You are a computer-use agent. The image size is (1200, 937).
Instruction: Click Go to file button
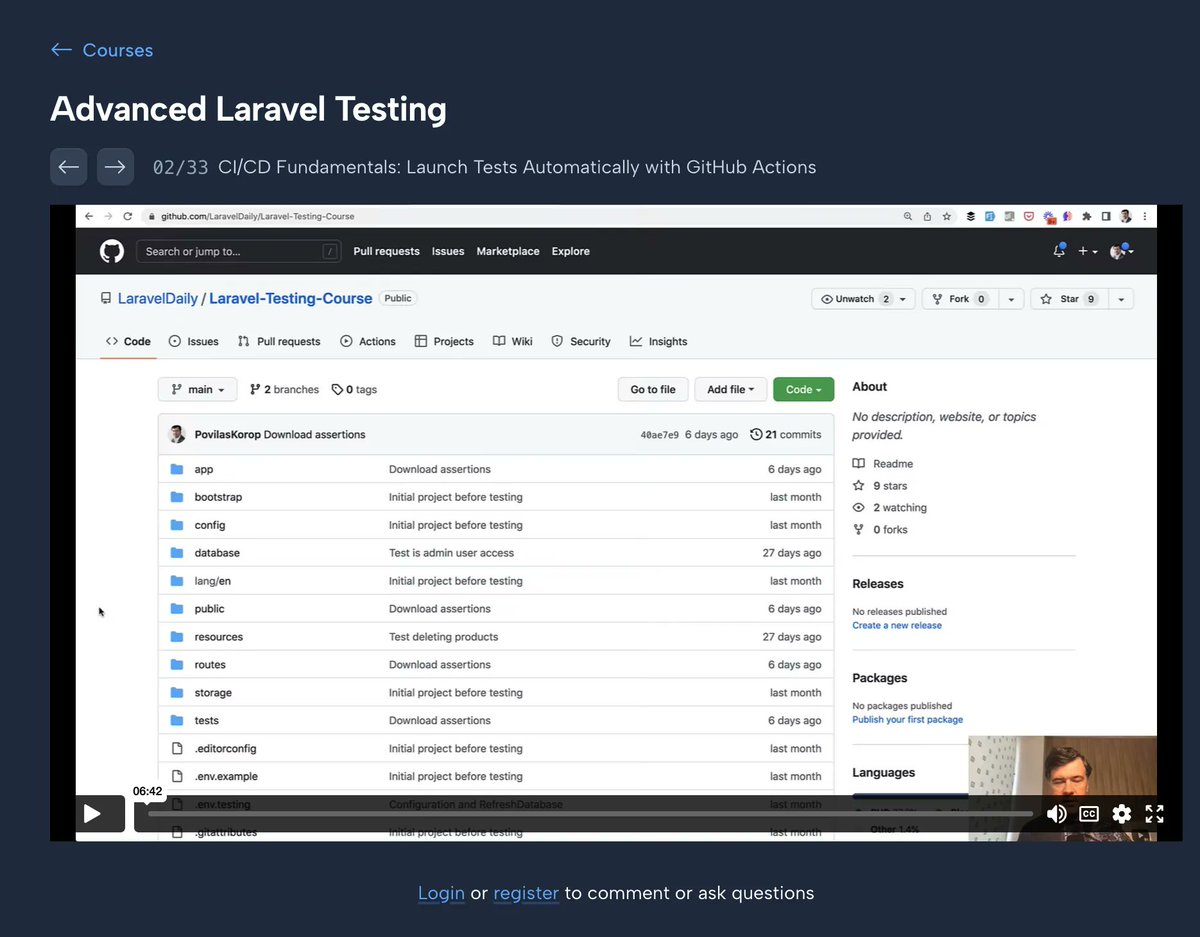(653, 390)
